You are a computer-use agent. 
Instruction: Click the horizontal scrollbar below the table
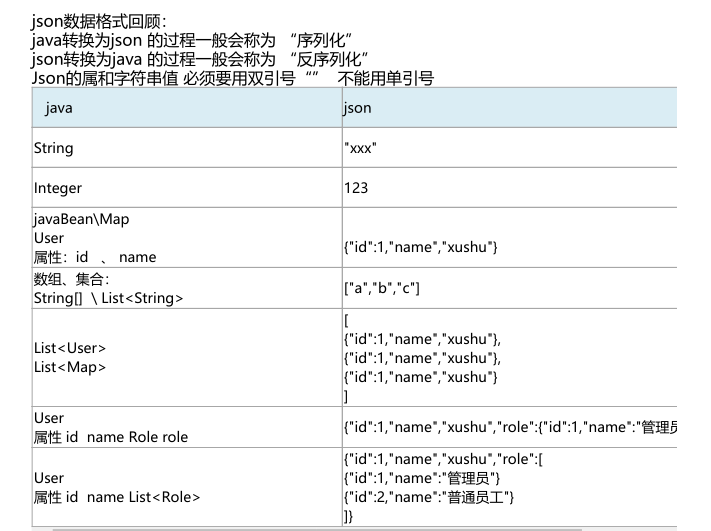click(317, 529)
